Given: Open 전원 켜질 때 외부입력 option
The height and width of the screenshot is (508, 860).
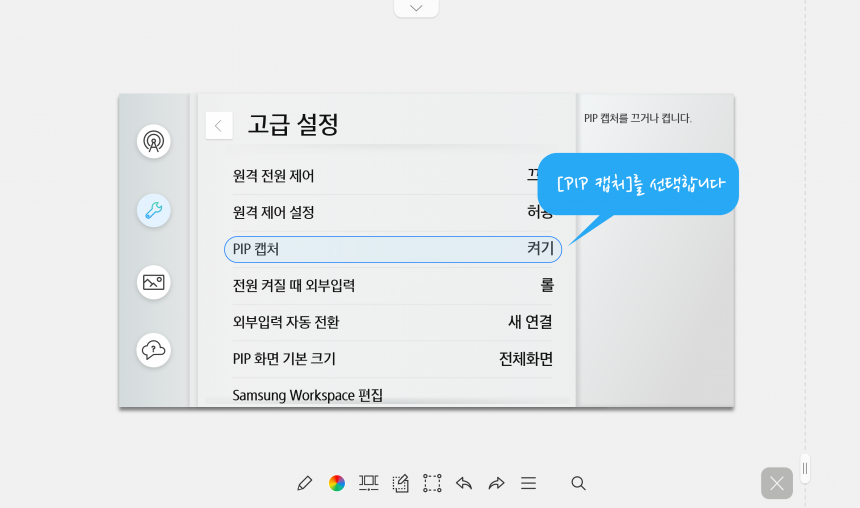Looking at the screenshot, I should (393, 285).
